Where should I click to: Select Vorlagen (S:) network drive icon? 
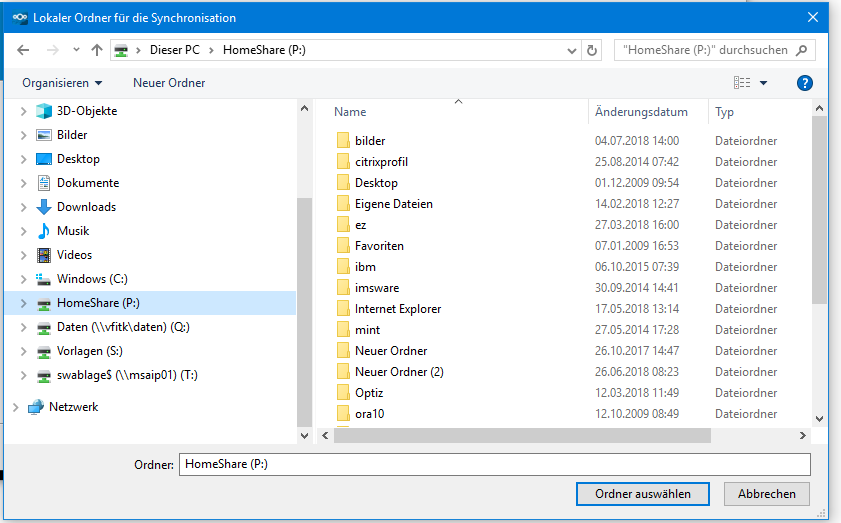click(x=44, y=352)
